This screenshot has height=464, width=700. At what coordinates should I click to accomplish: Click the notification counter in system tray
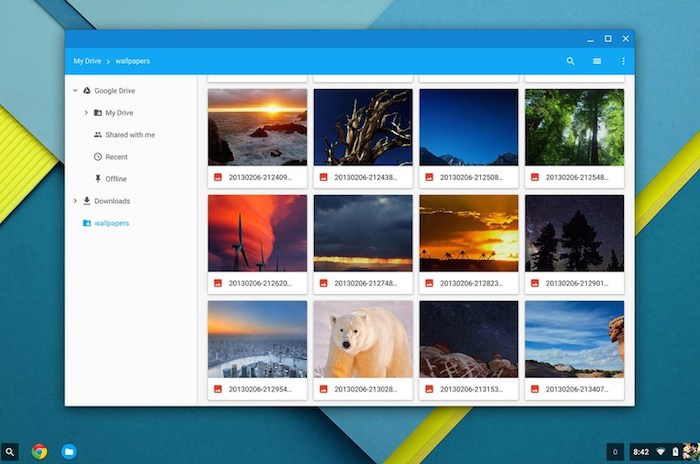616,451
